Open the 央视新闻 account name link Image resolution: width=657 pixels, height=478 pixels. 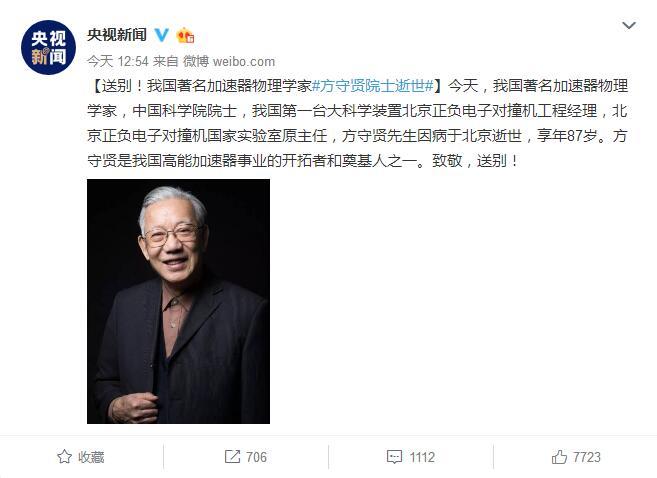pos(117,35)
